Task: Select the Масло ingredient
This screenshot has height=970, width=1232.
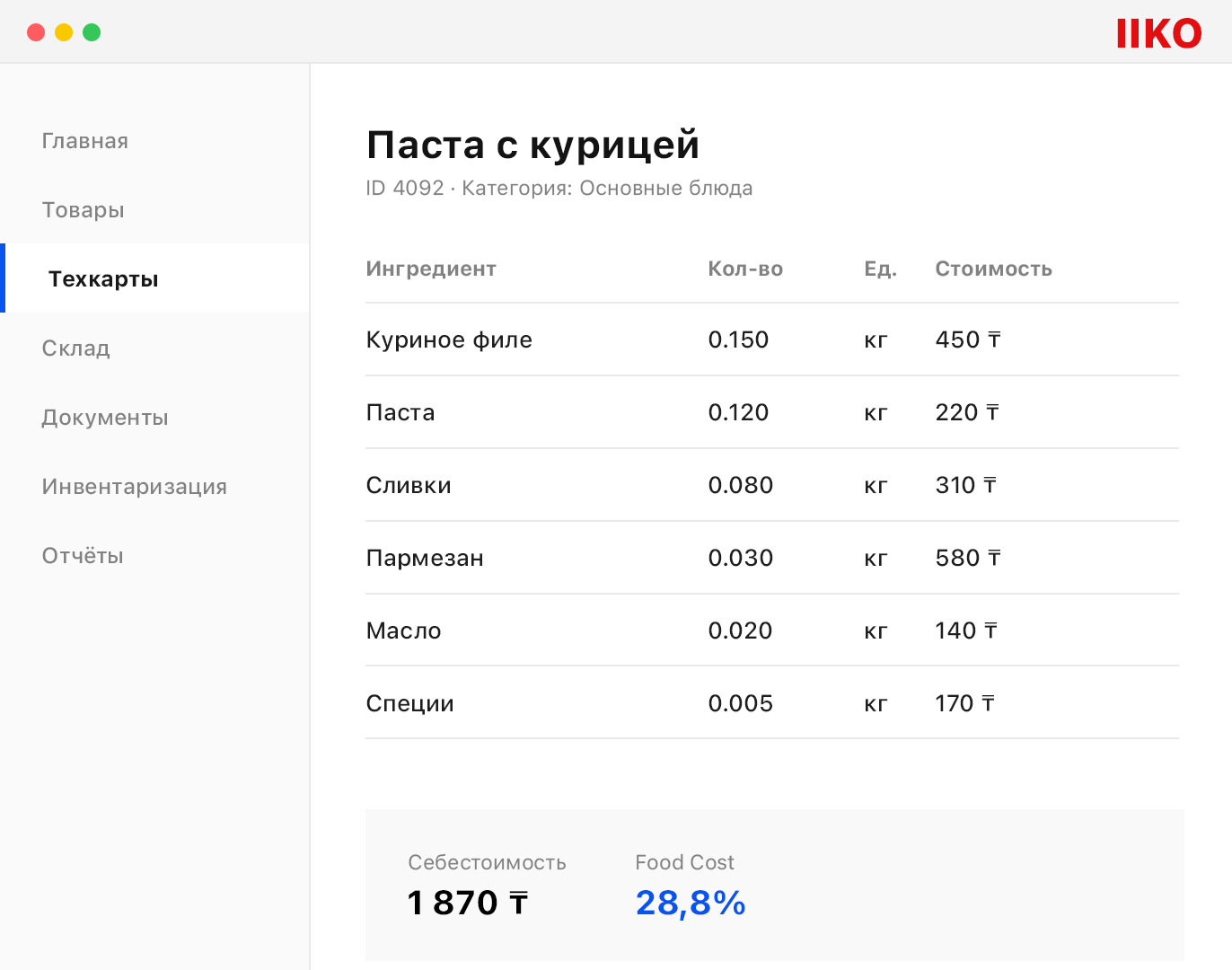Action: 403,630
